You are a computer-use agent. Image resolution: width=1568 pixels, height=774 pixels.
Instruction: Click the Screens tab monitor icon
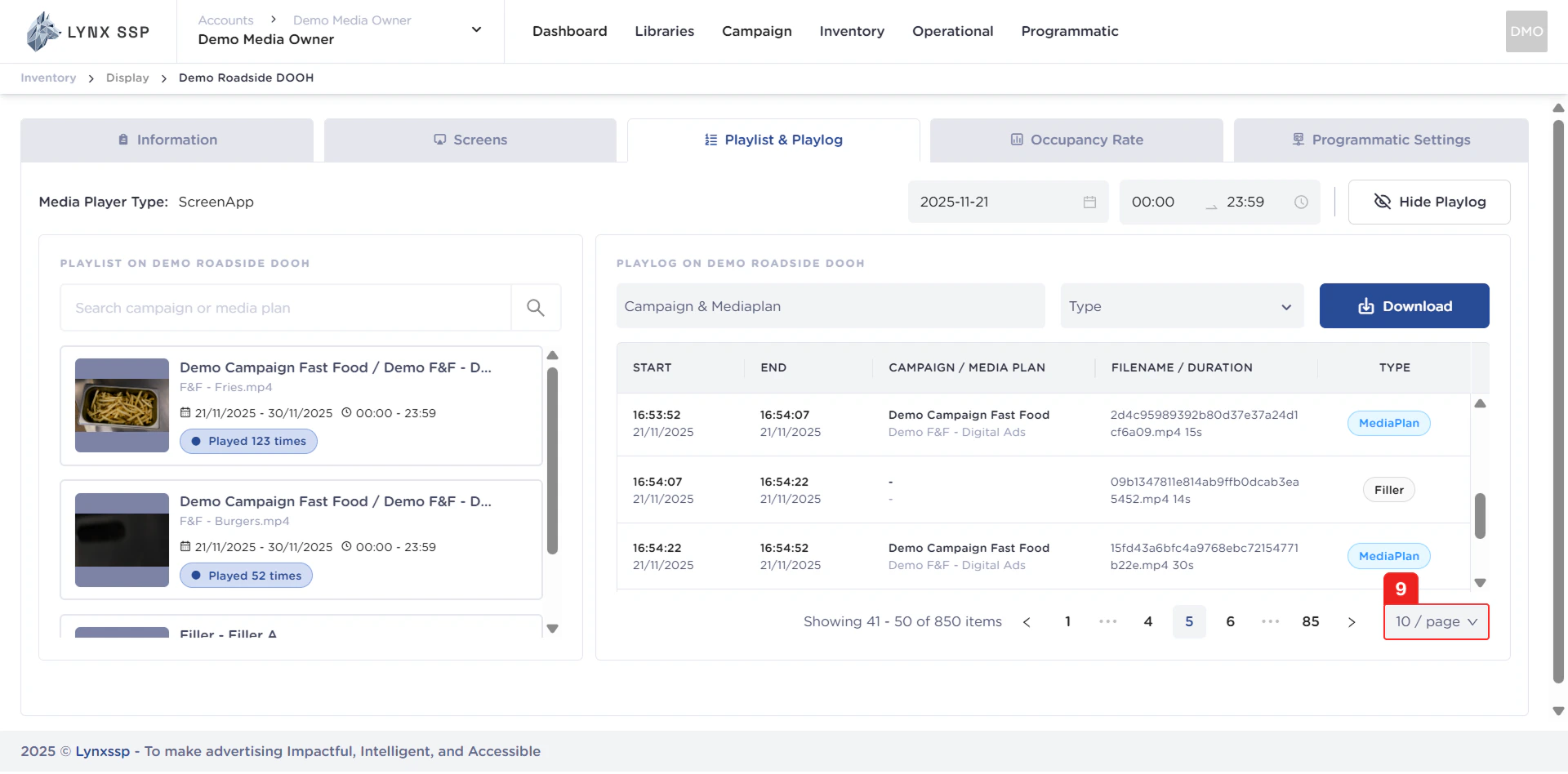pyautogui.click(x=439, y=140)
